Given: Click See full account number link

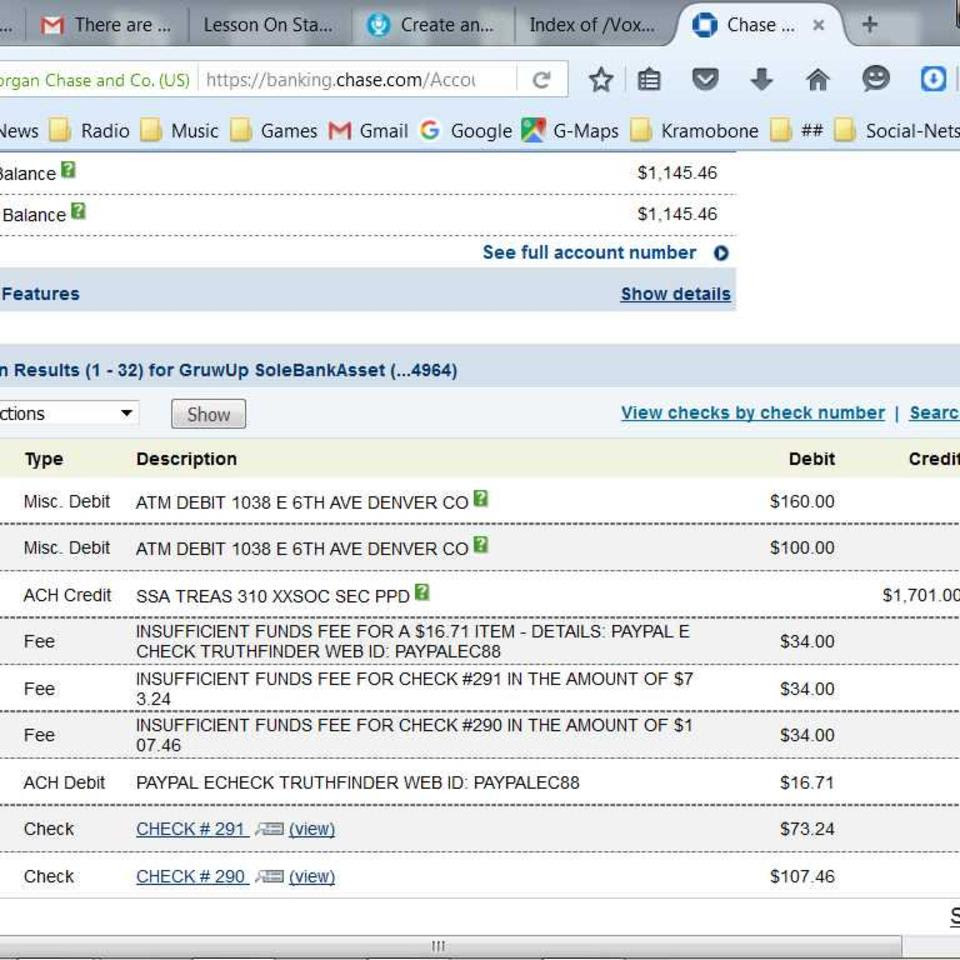Looking at the screenshot, I should [589, 252].
